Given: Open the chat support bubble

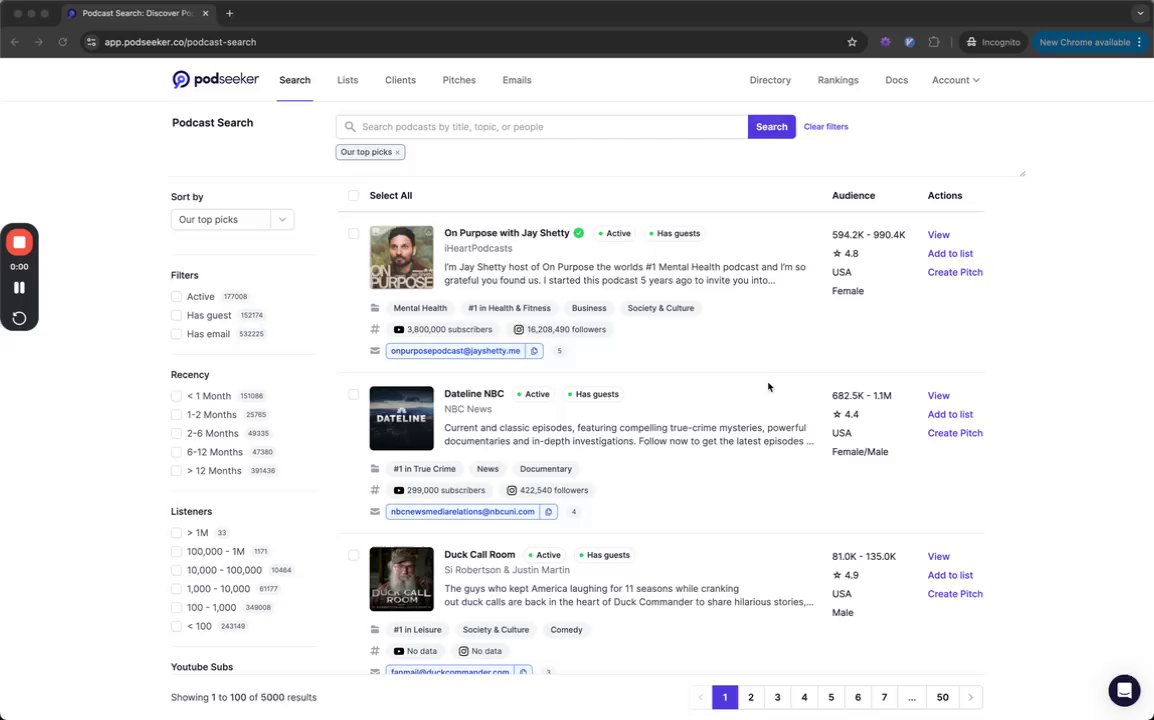Looking at the screenshot, I should coord(1124,690).
